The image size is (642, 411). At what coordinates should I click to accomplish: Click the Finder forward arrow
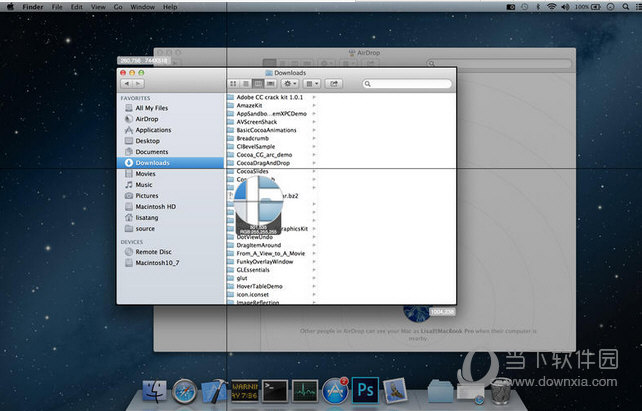pos(138,84)
